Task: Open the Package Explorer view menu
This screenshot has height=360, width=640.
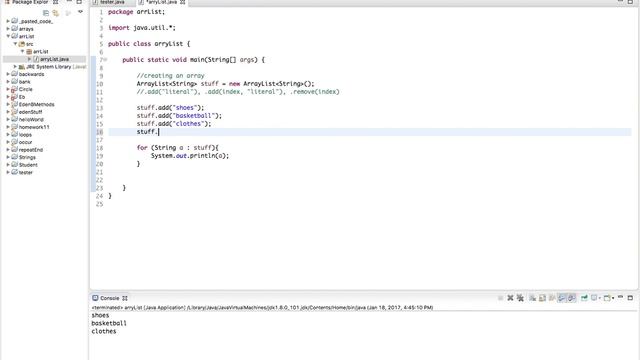Action: pyautogui.click(x=80, y=12)
